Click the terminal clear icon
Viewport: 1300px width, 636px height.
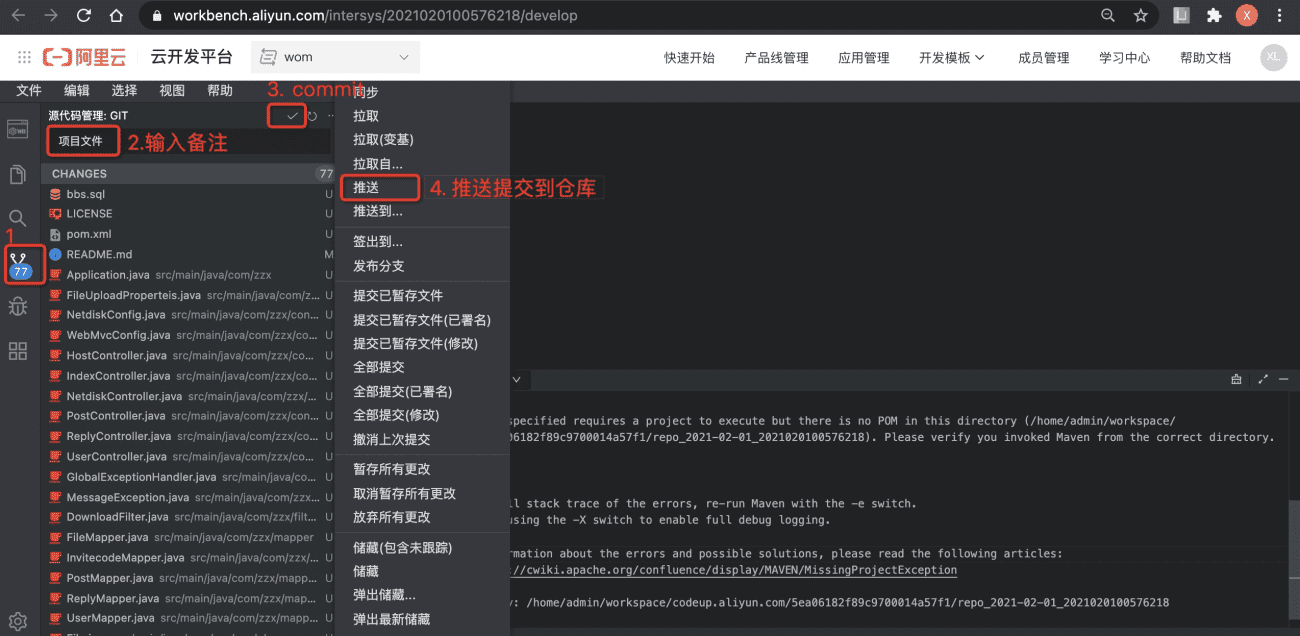coord(1236,380)
